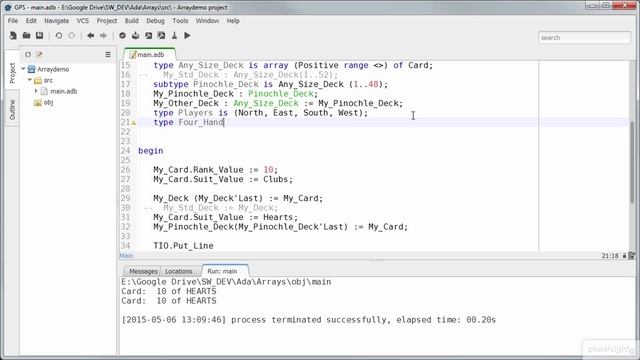This screenshot has height=360, width=640.
Task: Click the grayed-out Redo toolbar icon
Action: click(x=72, y=36)
